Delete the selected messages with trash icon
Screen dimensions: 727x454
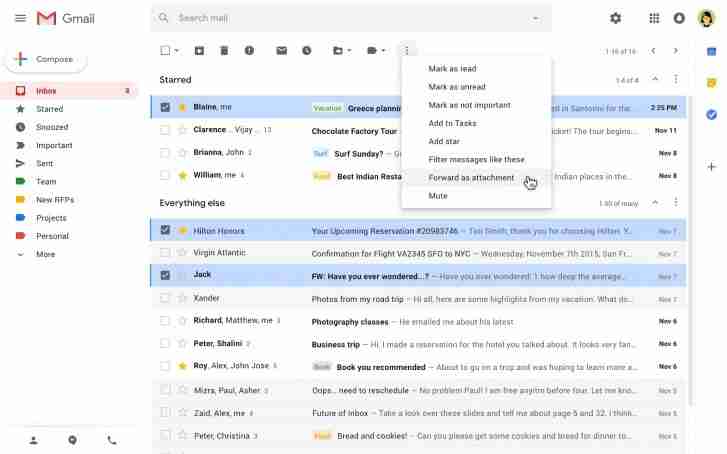click(x=224, y=51)
